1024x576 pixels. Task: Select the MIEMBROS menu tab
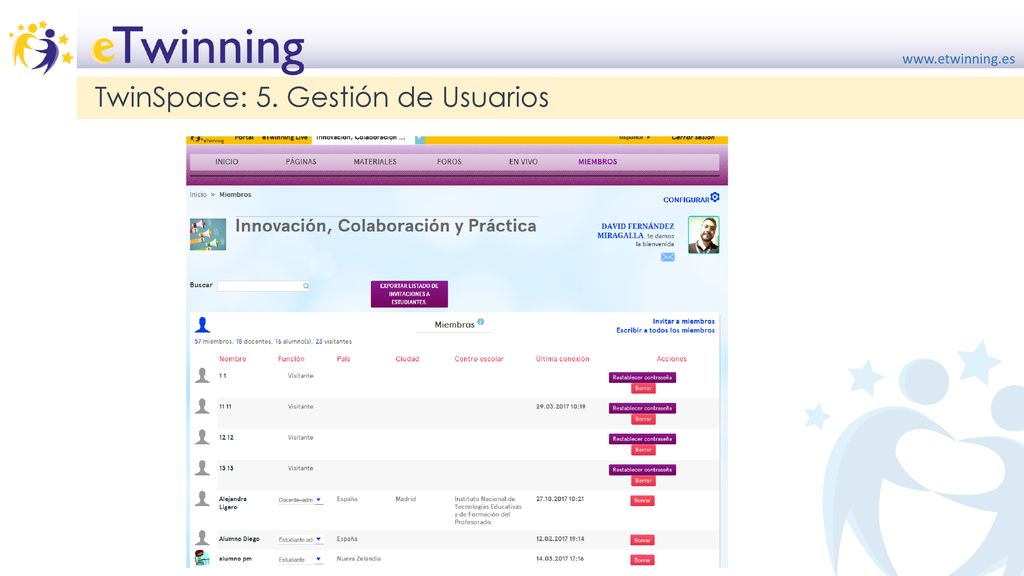coord(598,162)
